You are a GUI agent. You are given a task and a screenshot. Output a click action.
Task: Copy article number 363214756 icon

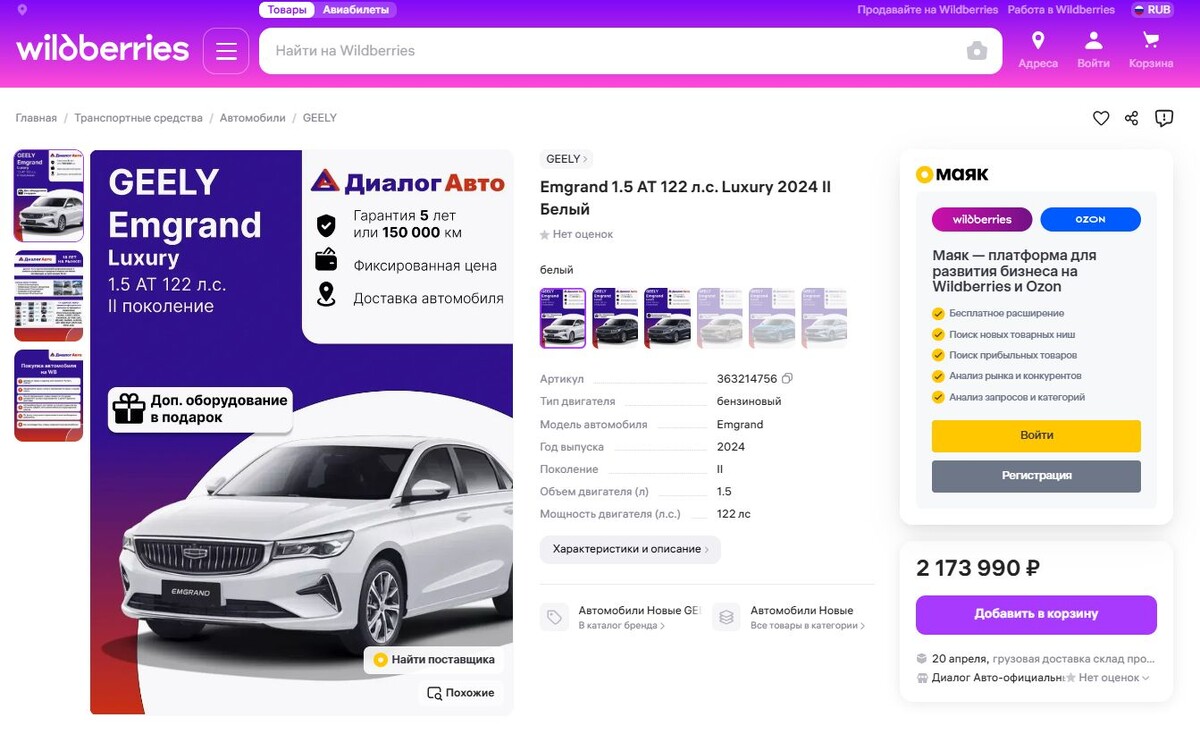[788, 379]
